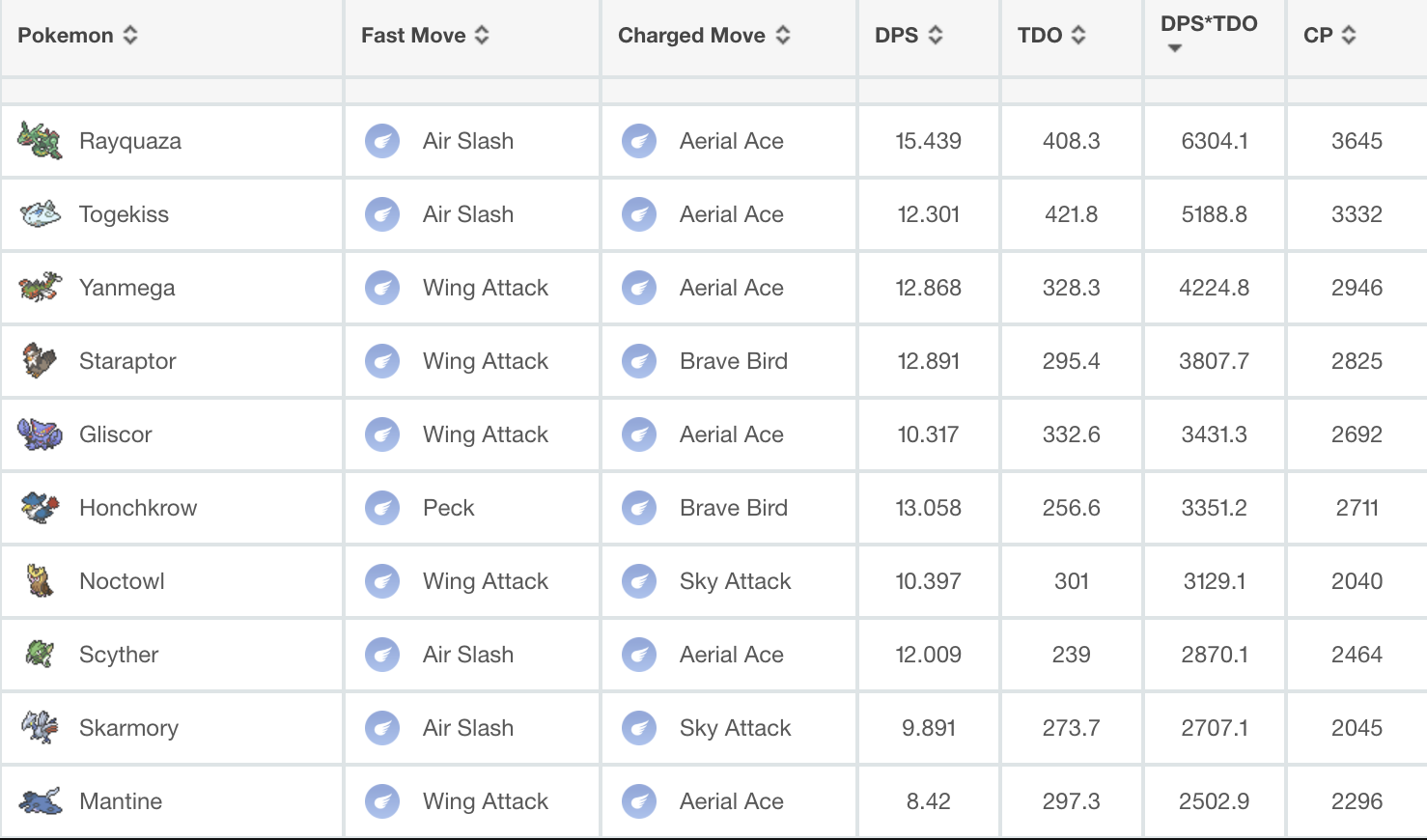Sort table by Fast Move column
Viewport: 1427px width, 840px height.
[x=425, y=36]
